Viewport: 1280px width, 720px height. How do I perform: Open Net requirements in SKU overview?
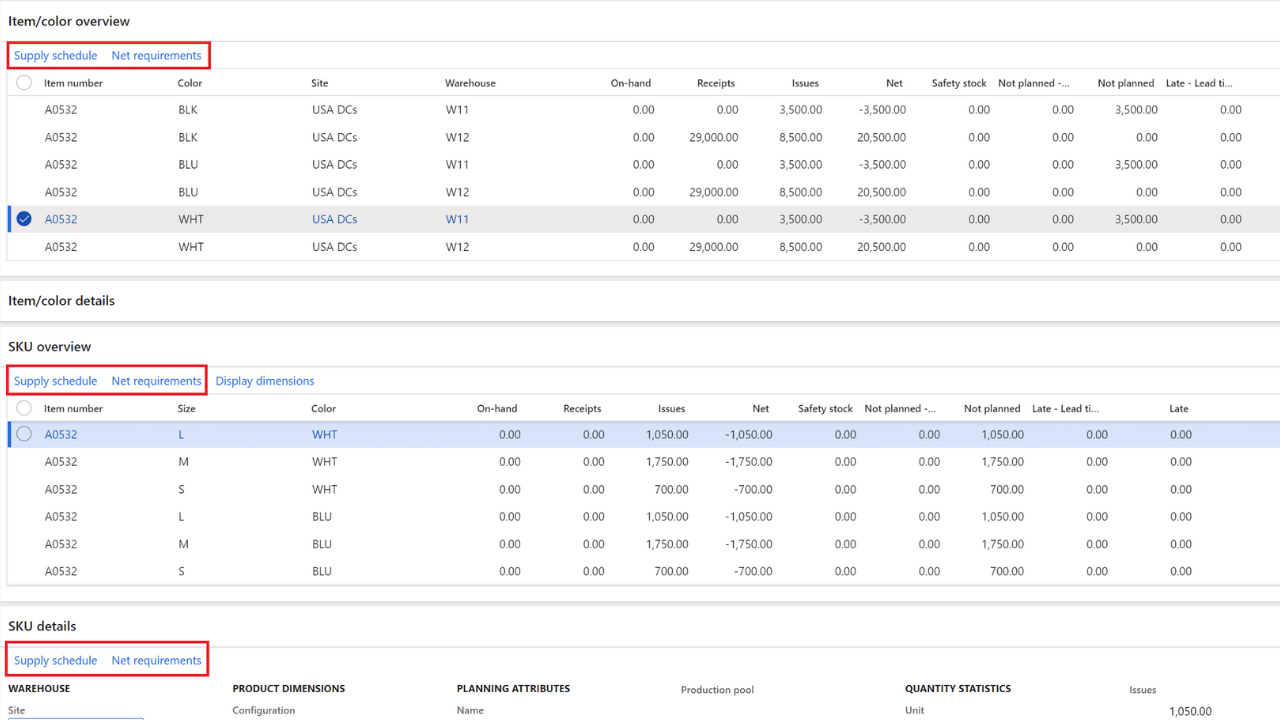pyautogui.click(x=156, y=380)
